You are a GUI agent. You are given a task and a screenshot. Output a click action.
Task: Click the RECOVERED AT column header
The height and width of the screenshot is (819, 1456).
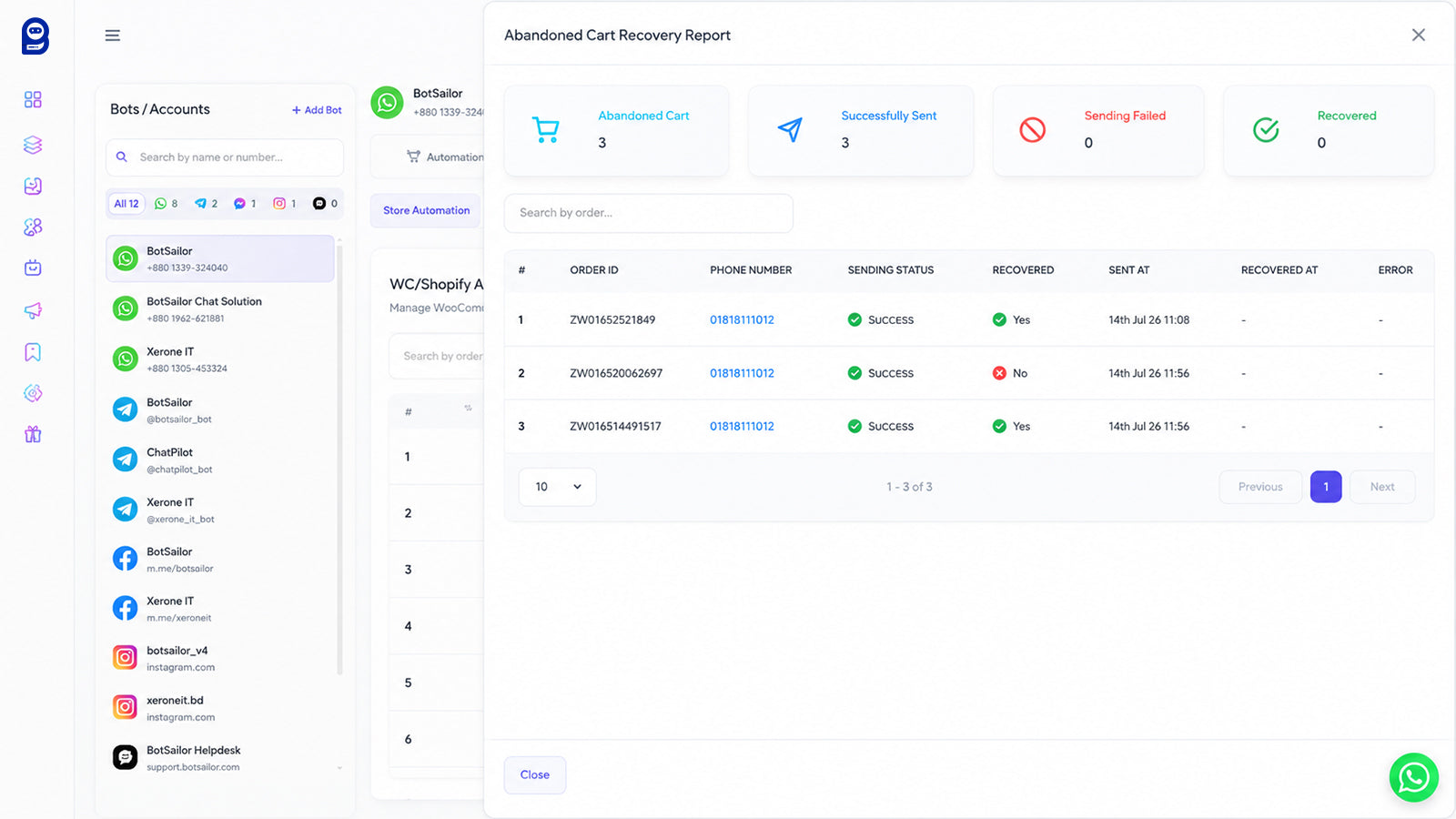(x=1279, y=270)
